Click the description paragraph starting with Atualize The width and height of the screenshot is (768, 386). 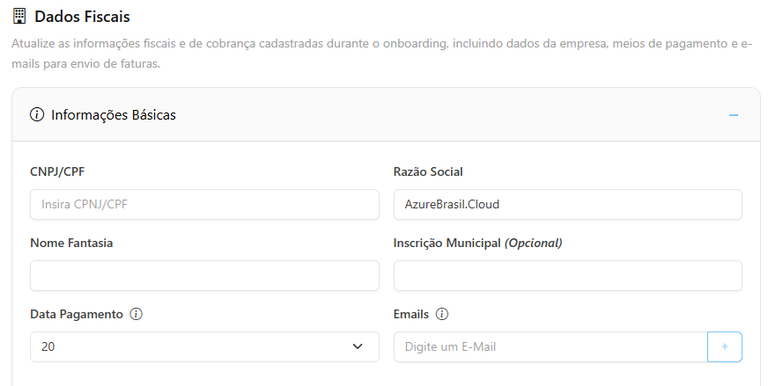pyautogui.click(x=382, y=53)
